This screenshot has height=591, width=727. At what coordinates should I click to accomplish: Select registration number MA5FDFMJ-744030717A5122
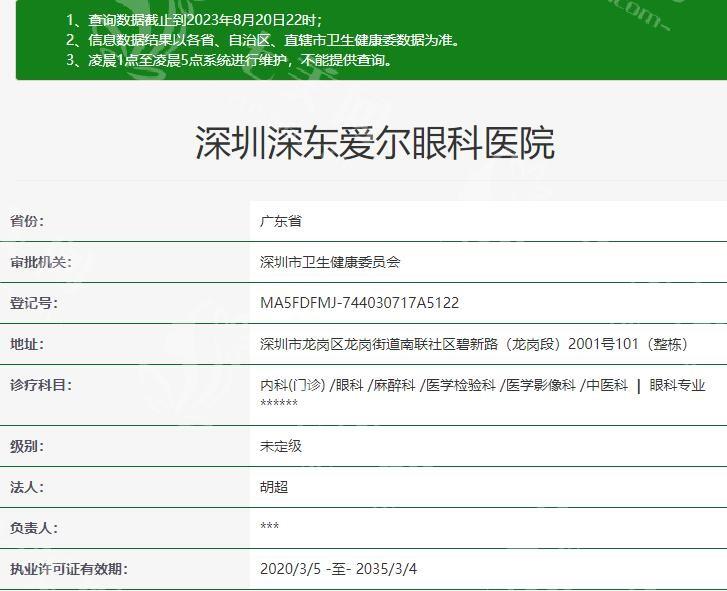(360, 303)
